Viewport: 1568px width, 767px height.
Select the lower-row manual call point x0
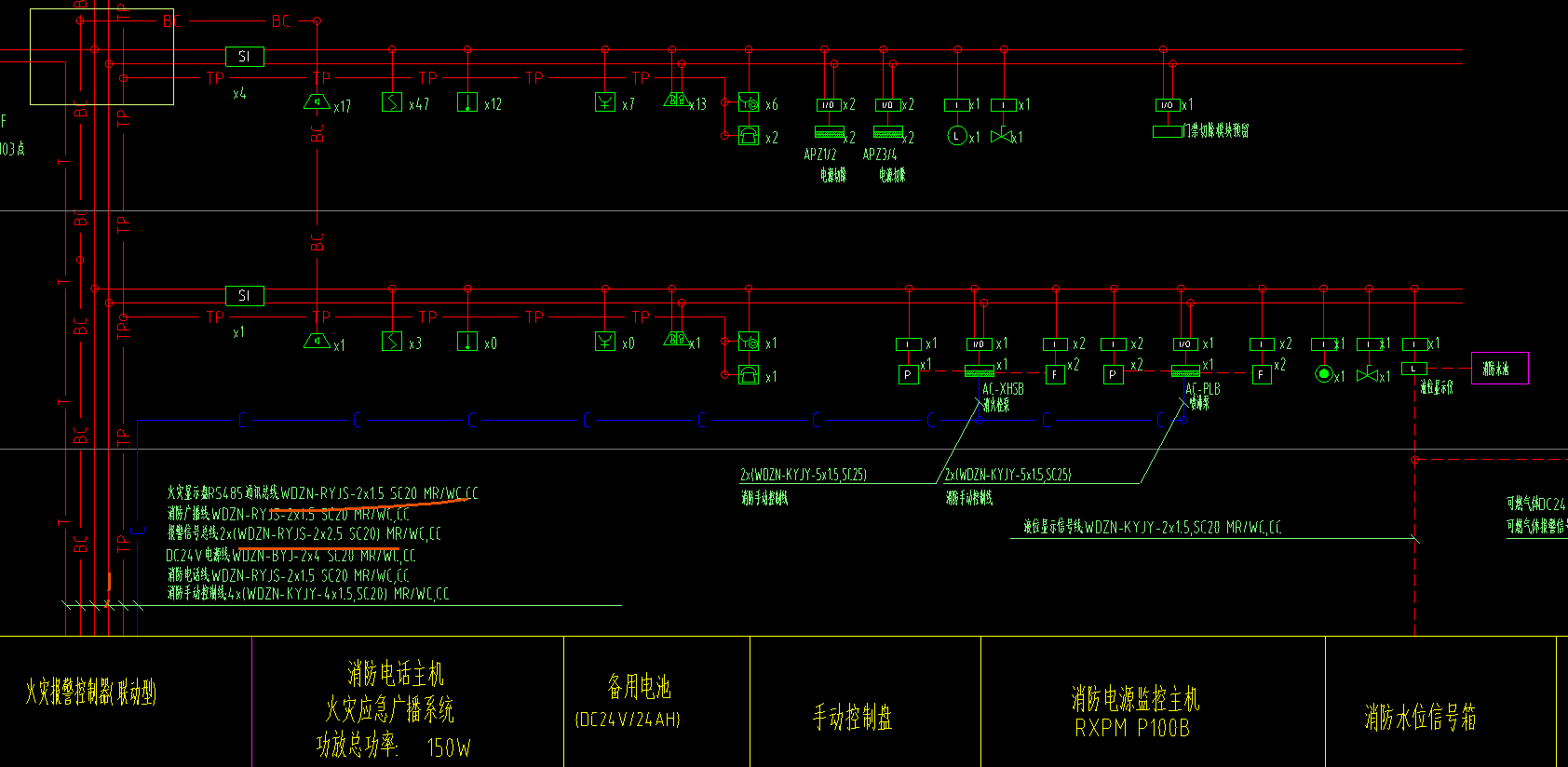[605, 342]
